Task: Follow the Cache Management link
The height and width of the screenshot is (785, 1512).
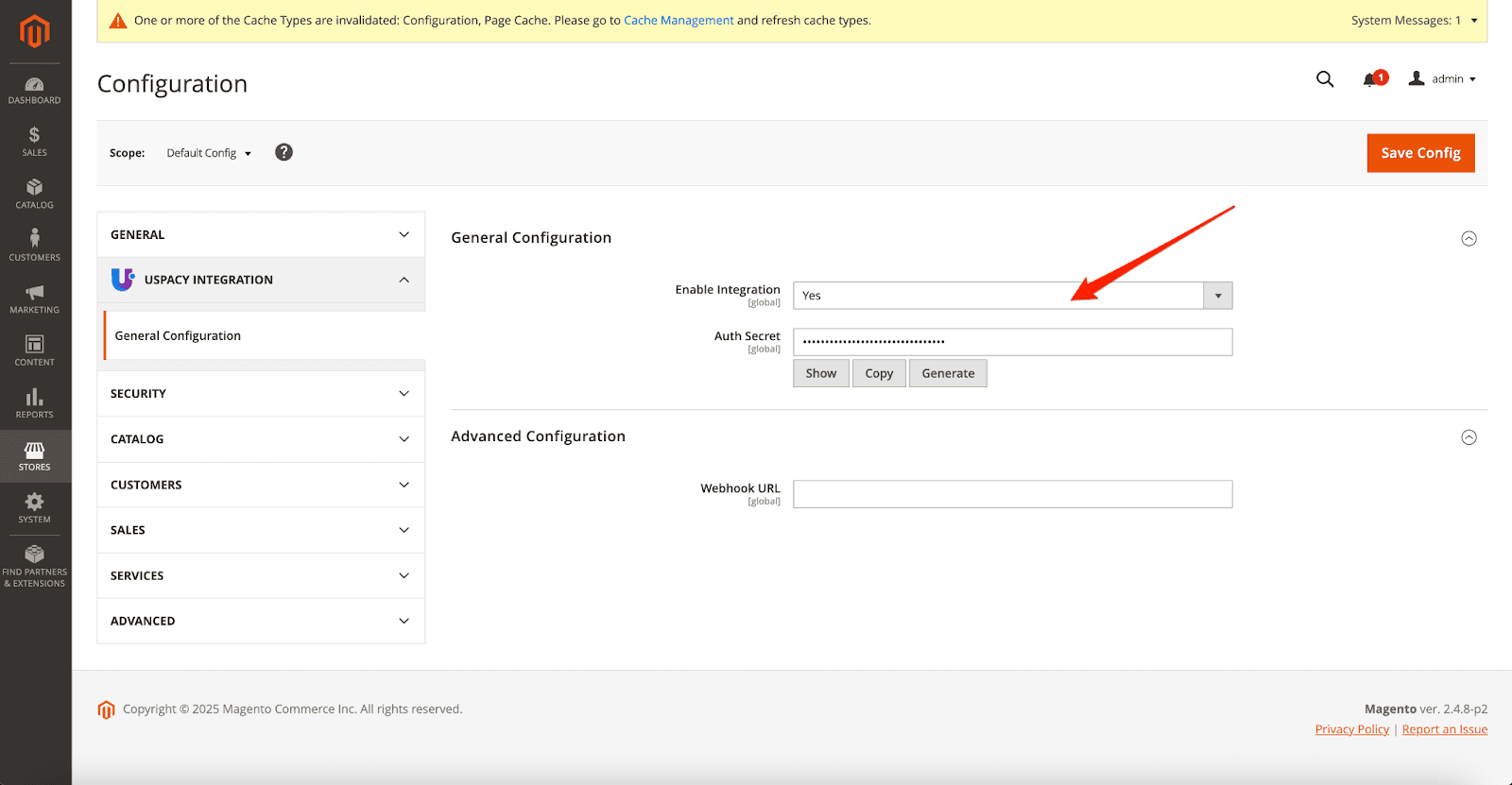Action: pyautogui.click(x=678, y=20)
